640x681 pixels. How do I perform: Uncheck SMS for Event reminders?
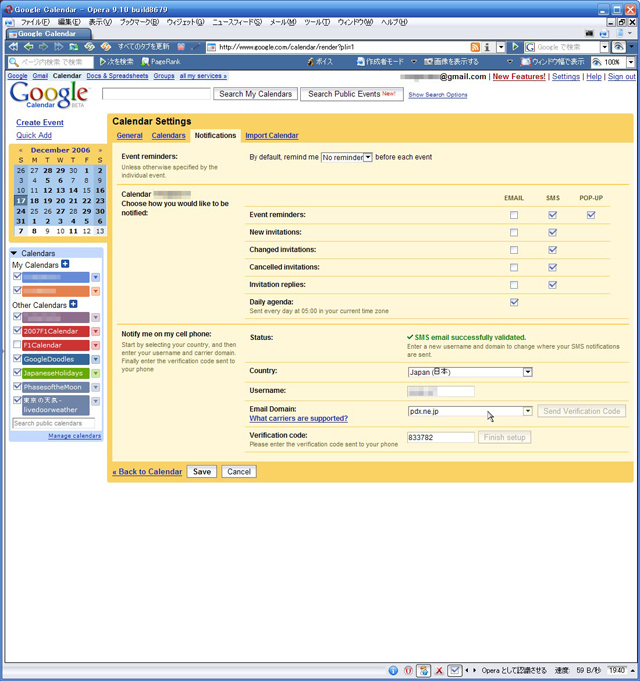click(552, 215)
